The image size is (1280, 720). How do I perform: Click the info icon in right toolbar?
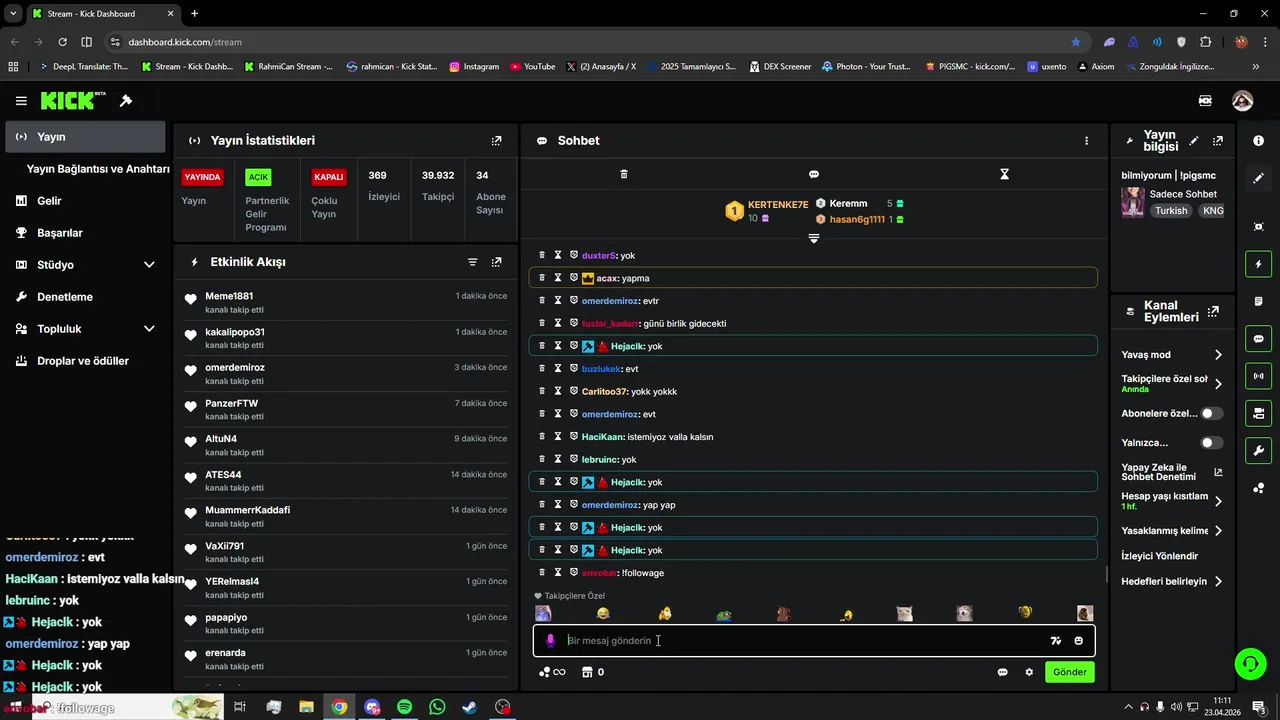point(1258,141)
